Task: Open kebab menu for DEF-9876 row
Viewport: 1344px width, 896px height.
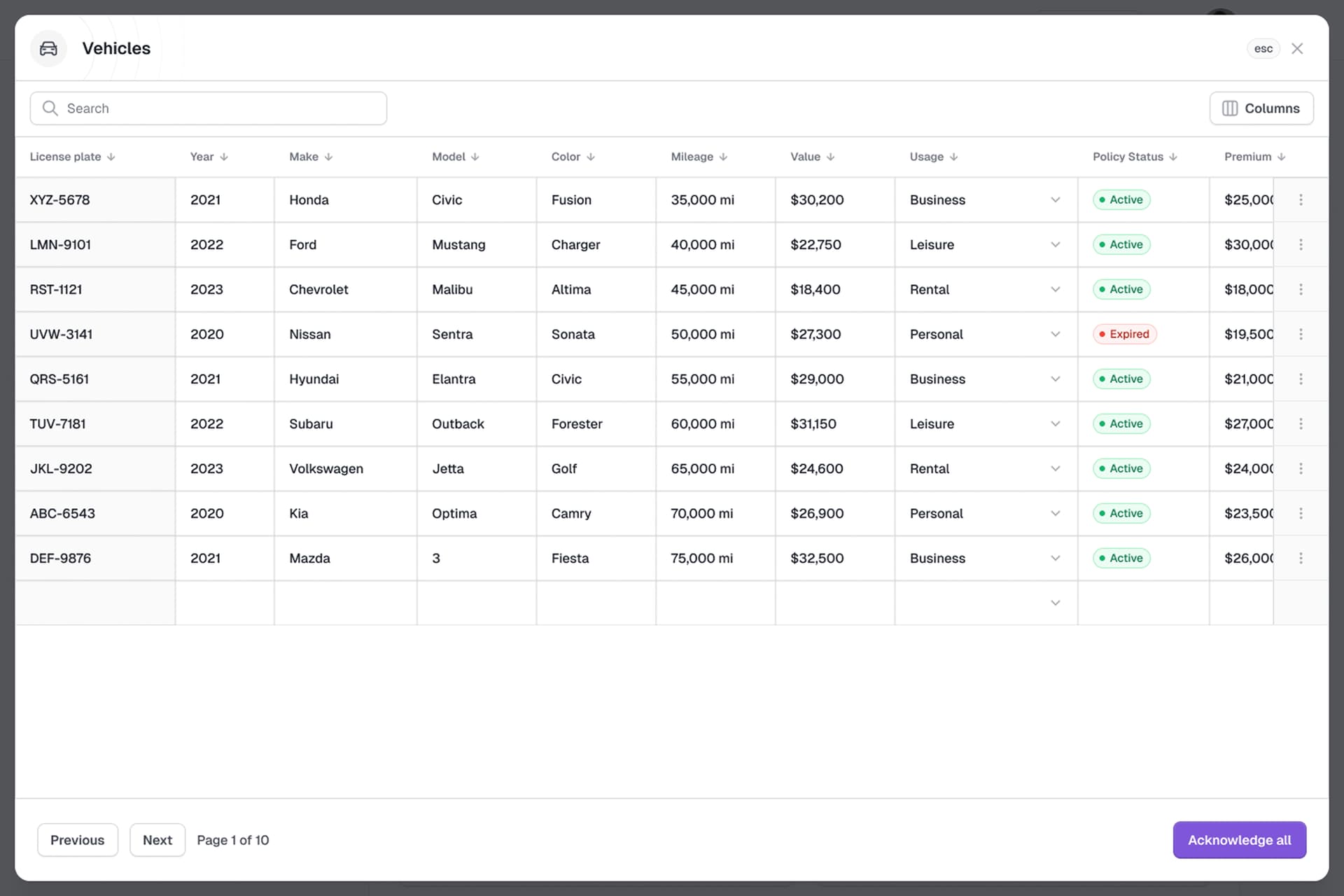Action: tap(1301, 558)
